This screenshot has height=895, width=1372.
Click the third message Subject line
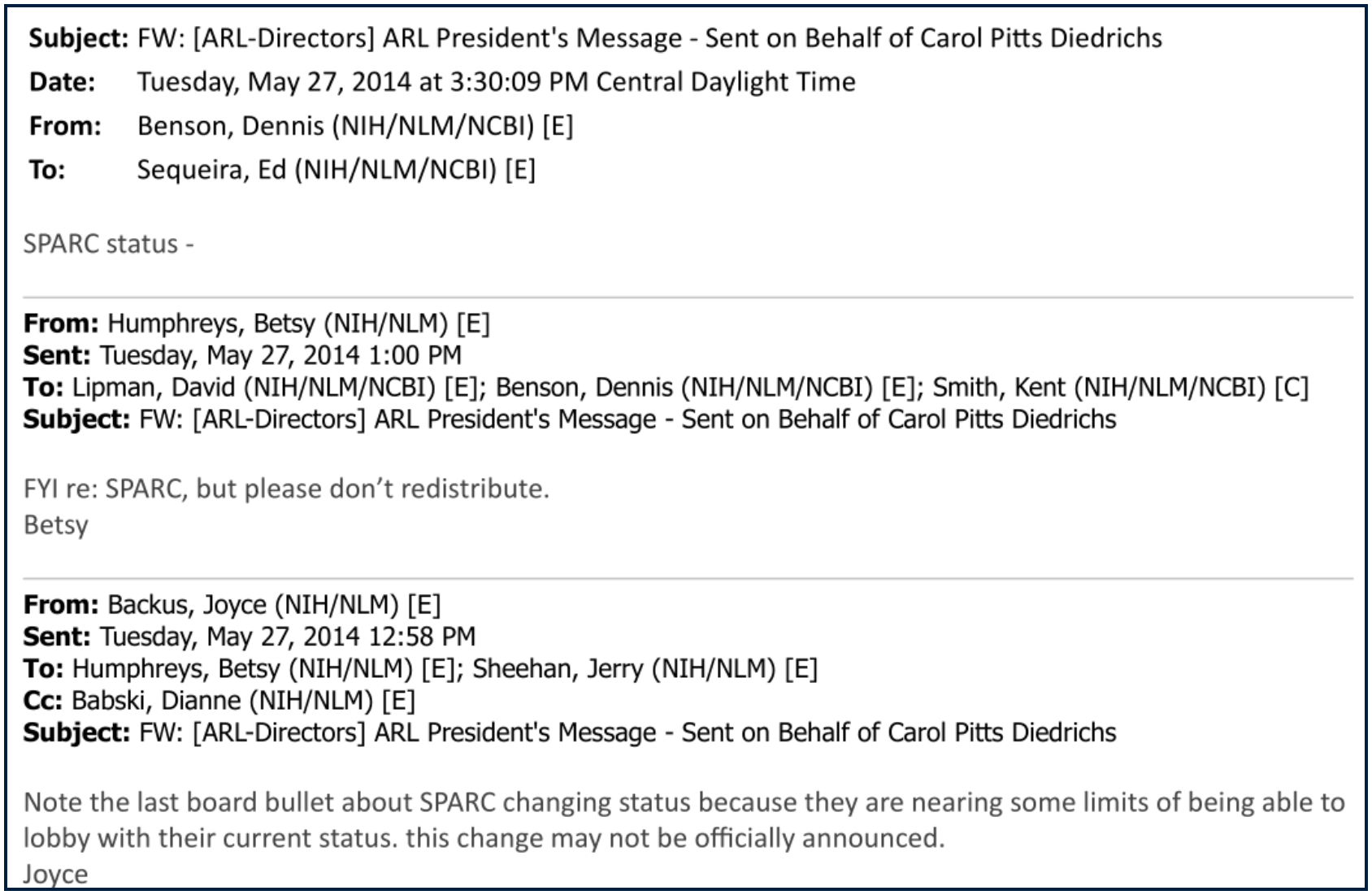570,732
